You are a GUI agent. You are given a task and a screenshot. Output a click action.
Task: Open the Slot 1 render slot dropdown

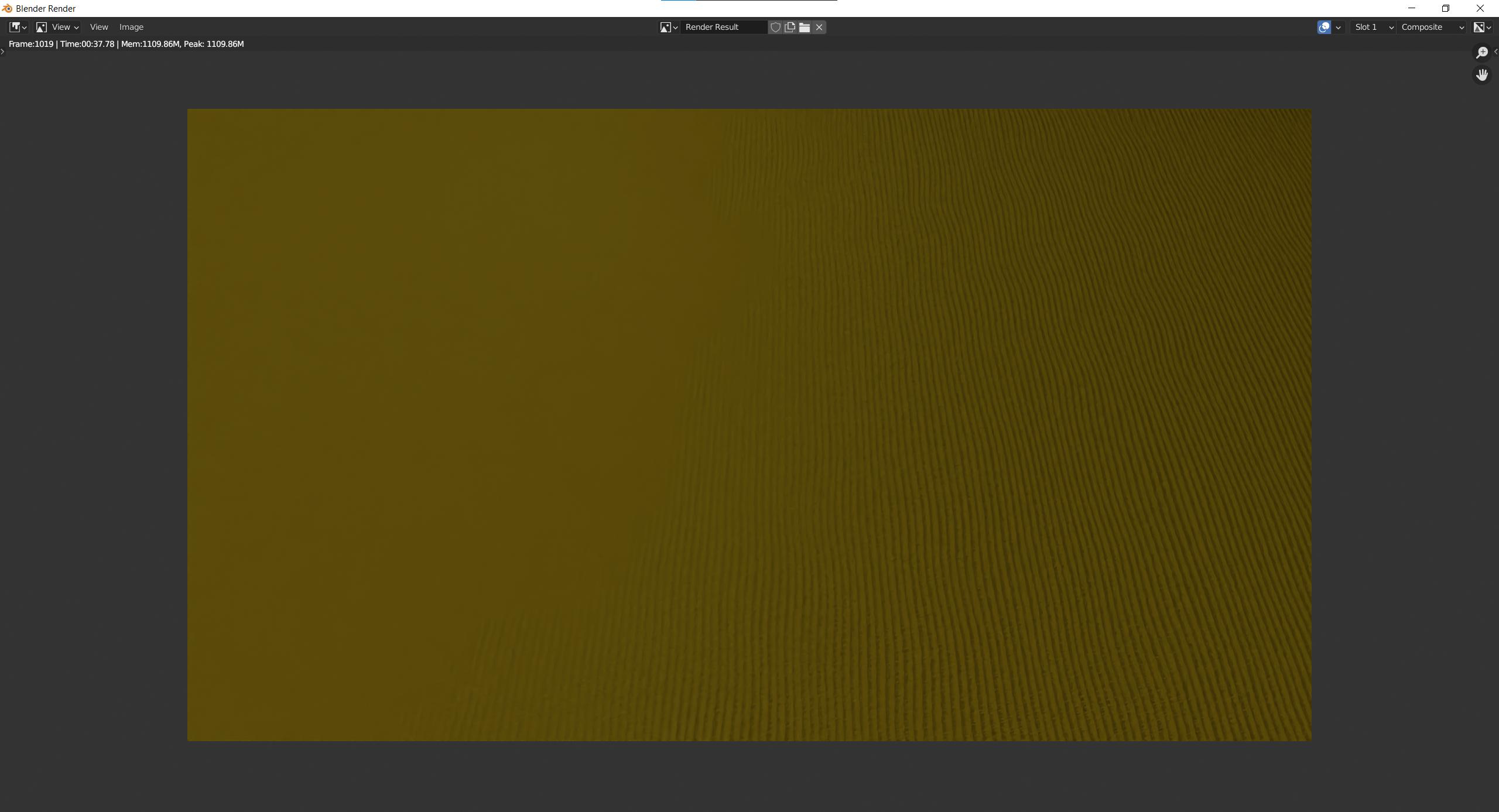[x=1373, y=27]
